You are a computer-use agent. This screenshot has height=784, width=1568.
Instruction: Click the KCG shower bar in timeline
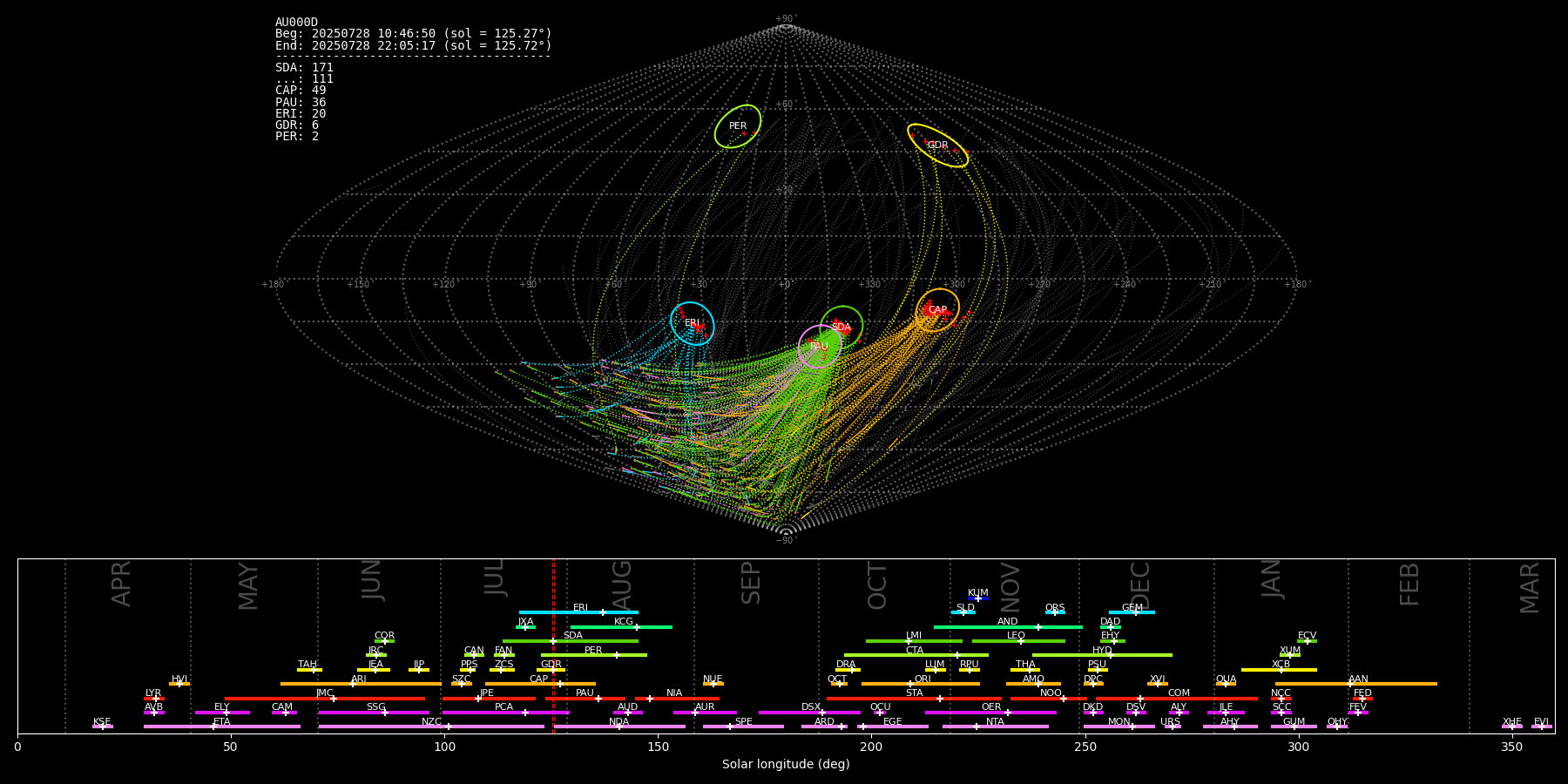[621, 626]
